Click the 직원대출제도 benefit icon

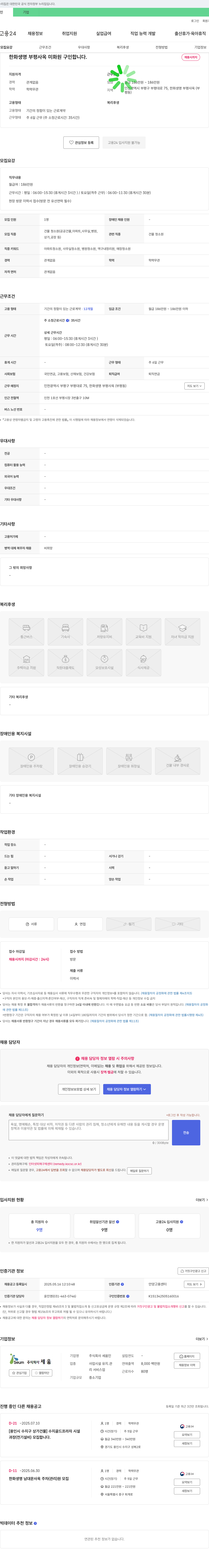pos(65,663)
